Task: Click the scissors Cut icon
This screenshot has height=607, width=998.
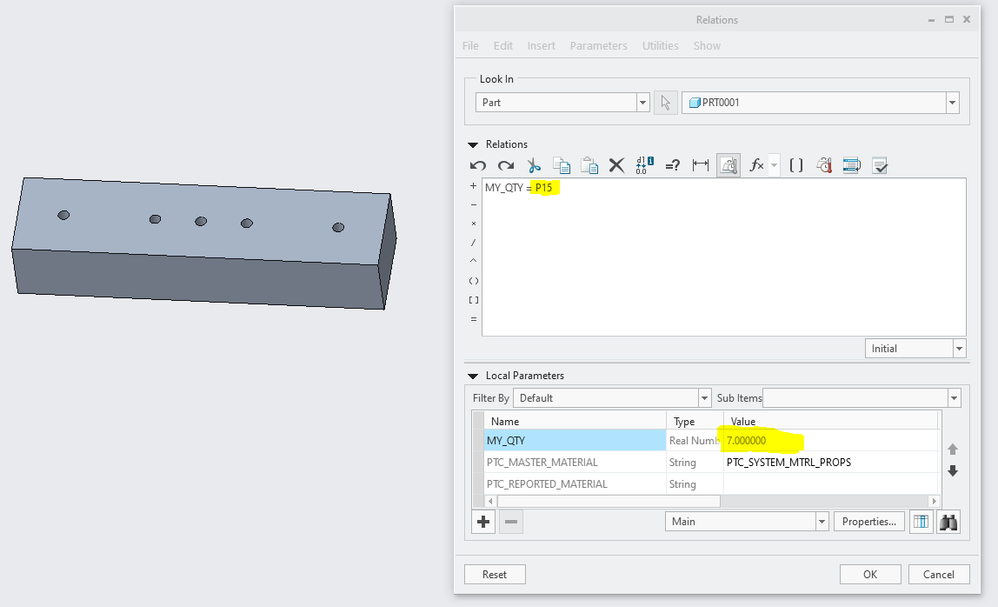Action: 534,165
